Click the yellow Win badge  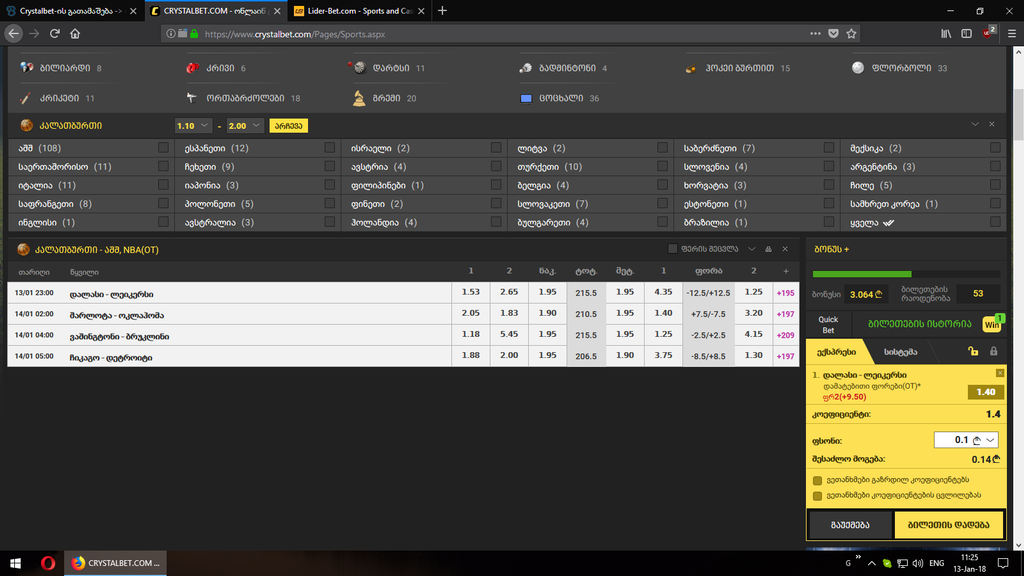pos(993,324)
